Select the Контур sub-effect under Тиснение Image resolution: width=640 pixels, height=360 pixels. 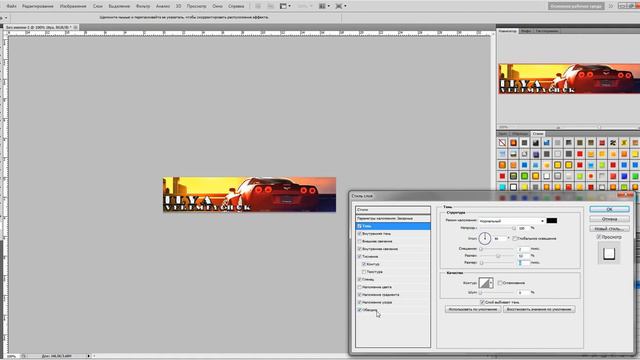(x=372, y=264)
